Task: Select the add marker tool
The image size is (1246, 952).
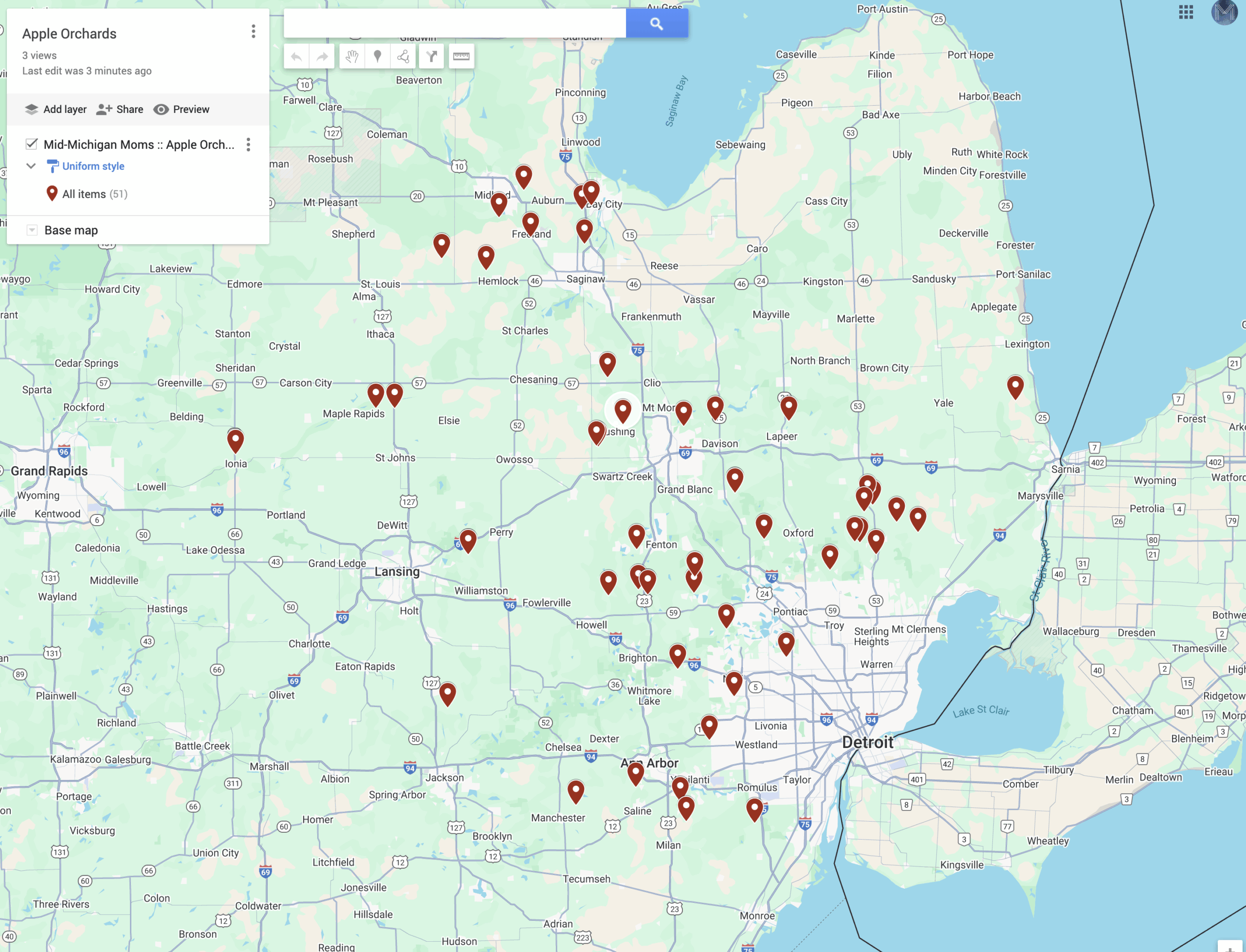Action: [377, 56]
